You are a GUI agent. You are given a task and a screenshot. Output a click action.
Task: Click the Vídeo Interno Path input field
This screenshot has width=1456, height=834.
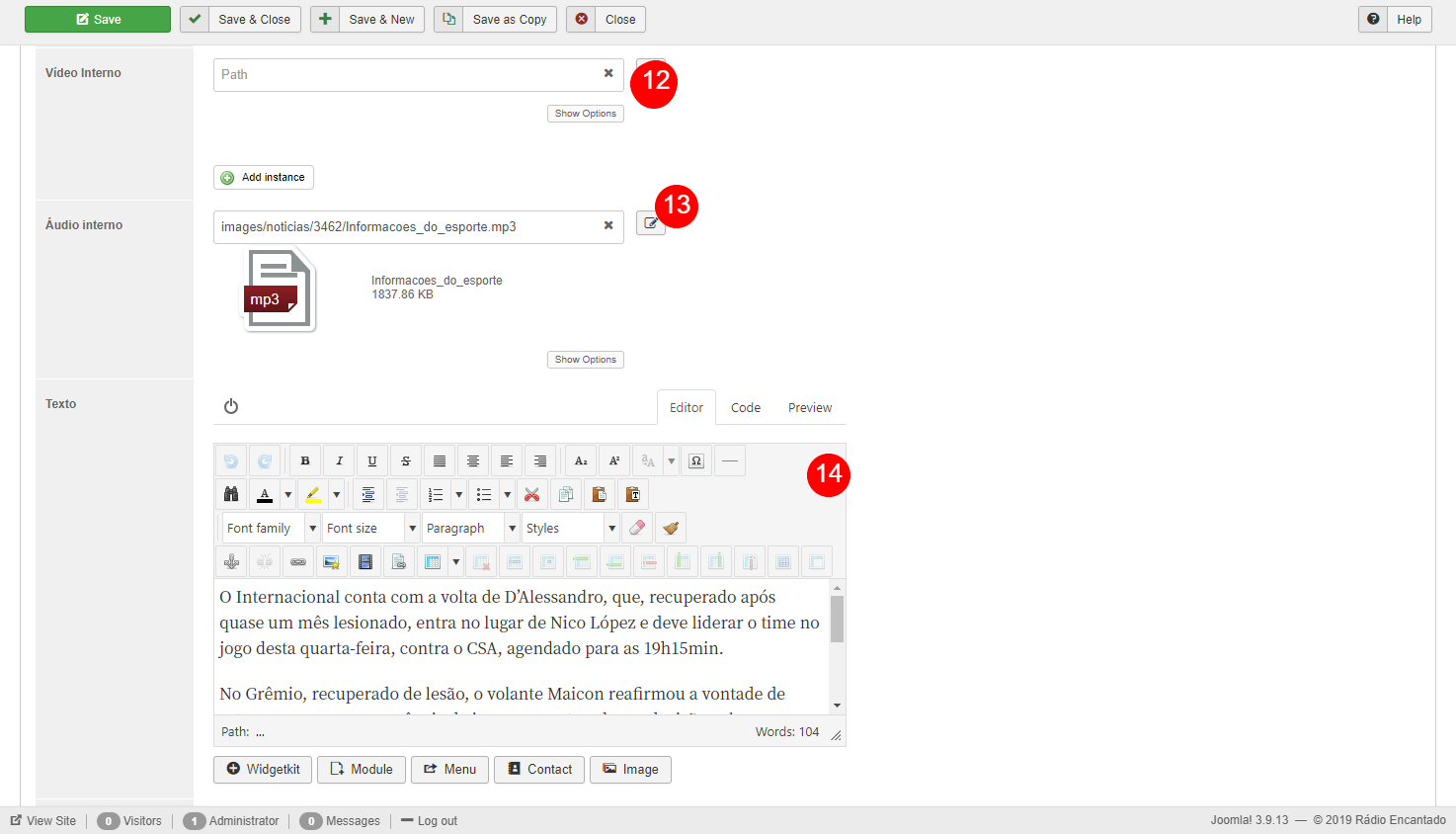(x=407, y=74)
